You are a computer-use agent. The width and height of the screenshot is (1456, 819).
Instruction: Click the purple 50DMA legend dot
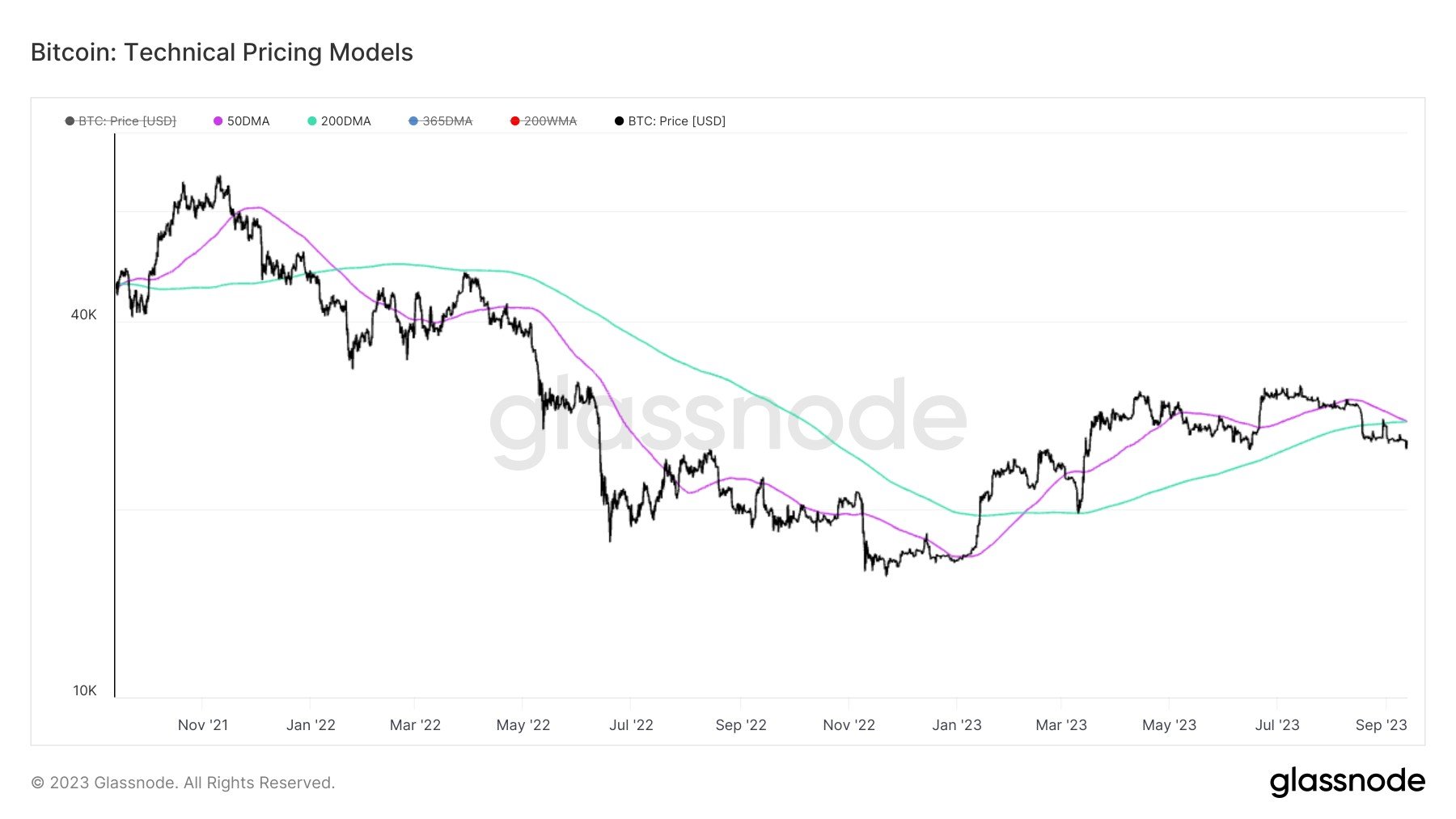(218, 121)
